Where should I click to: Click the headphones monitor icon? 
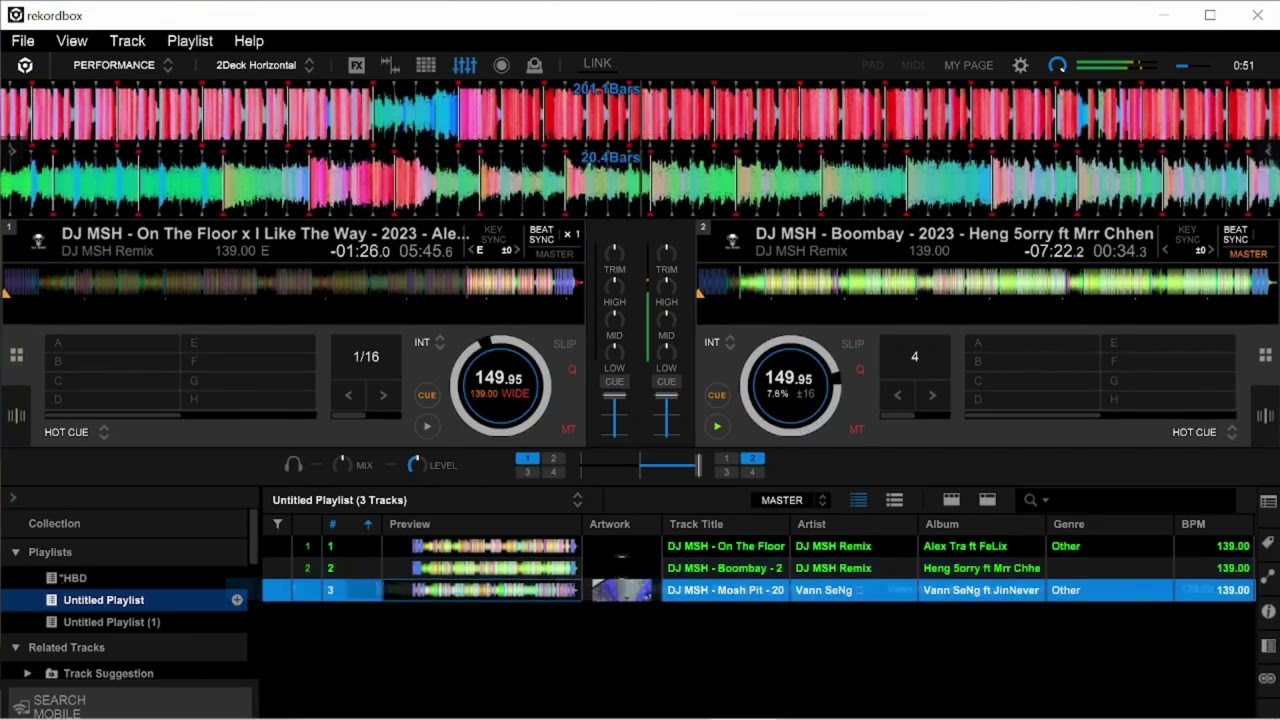click(x=293, y=465)
